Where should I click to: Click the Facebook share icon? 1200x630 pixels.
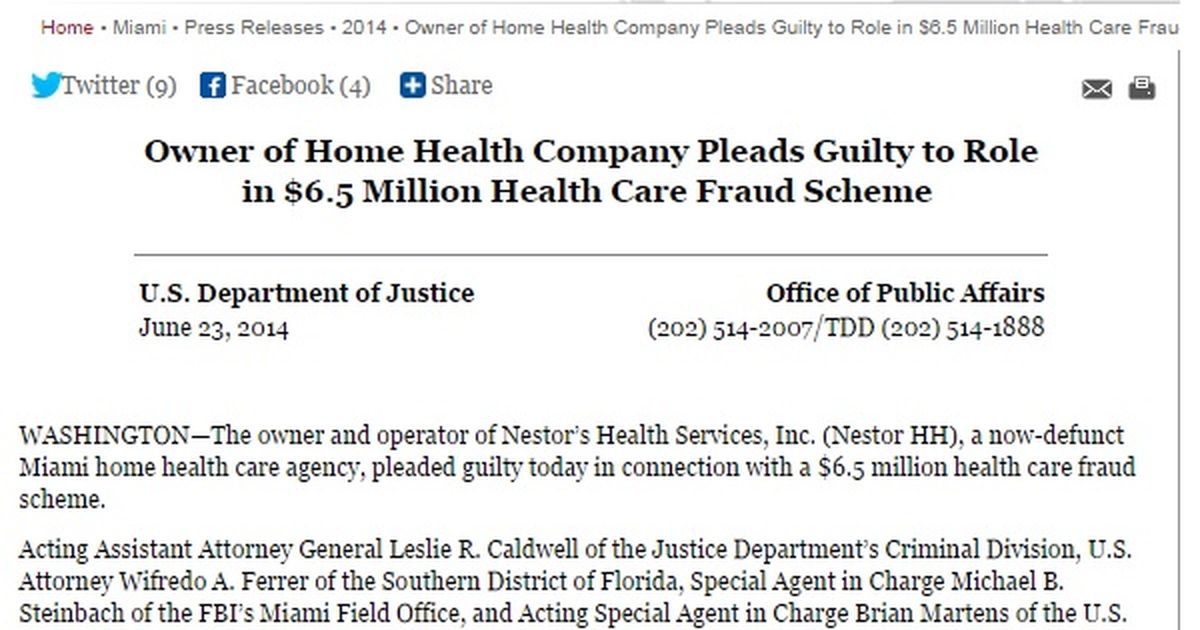[x=212, y=85]
